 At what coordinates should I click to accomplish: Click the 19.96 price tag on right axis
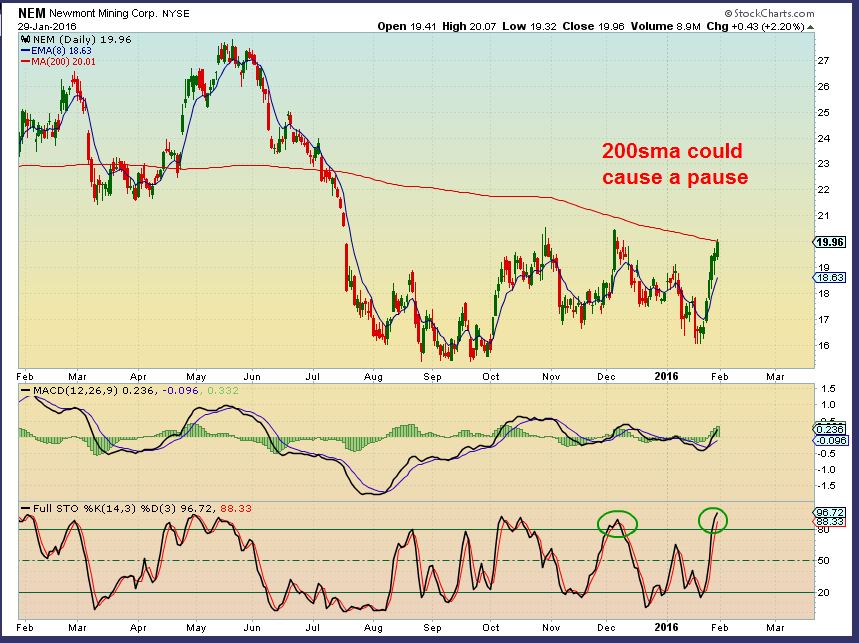830,242
